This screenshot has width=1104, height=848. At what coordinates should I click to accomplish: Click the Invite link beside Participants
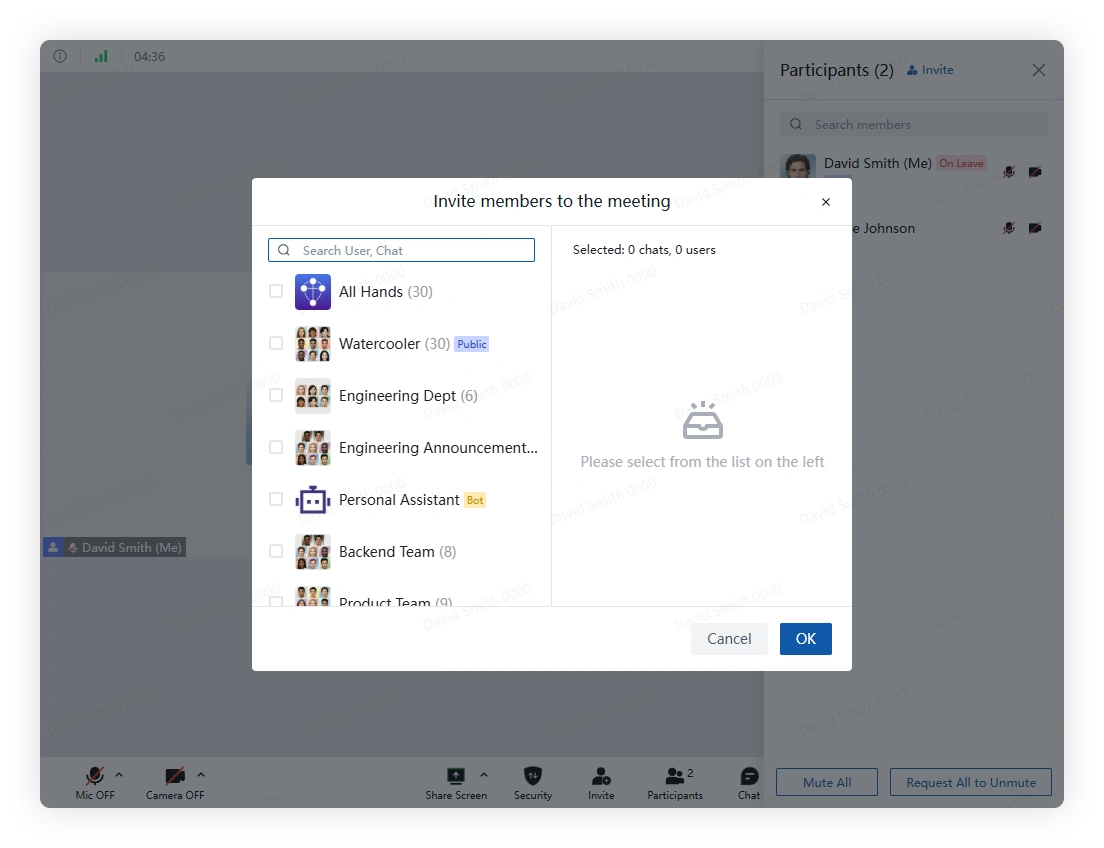tap(929, 70)
